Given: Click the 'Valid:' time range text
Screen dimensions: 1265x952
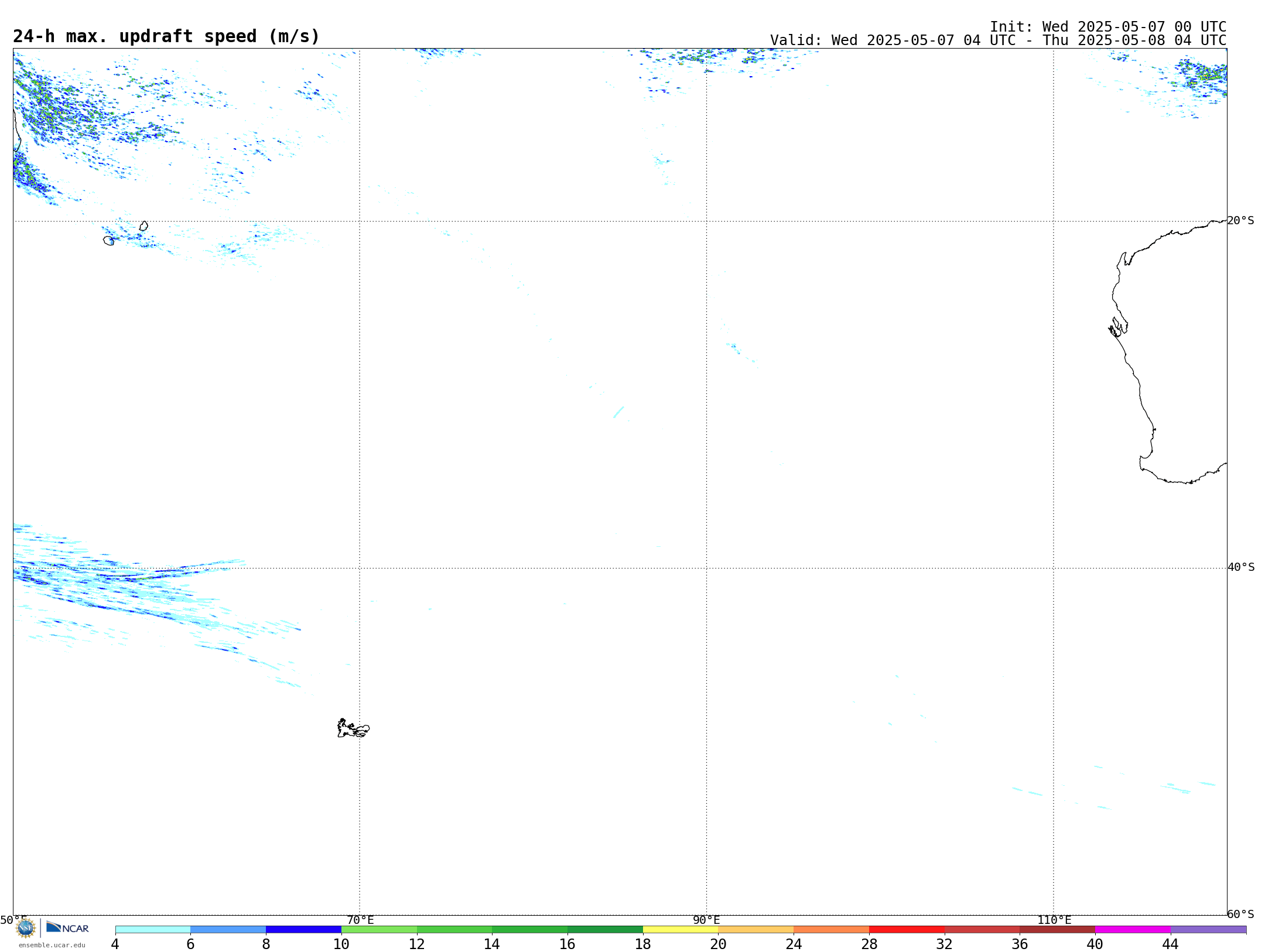Looking at the screenshot, I should pos(998,40).
